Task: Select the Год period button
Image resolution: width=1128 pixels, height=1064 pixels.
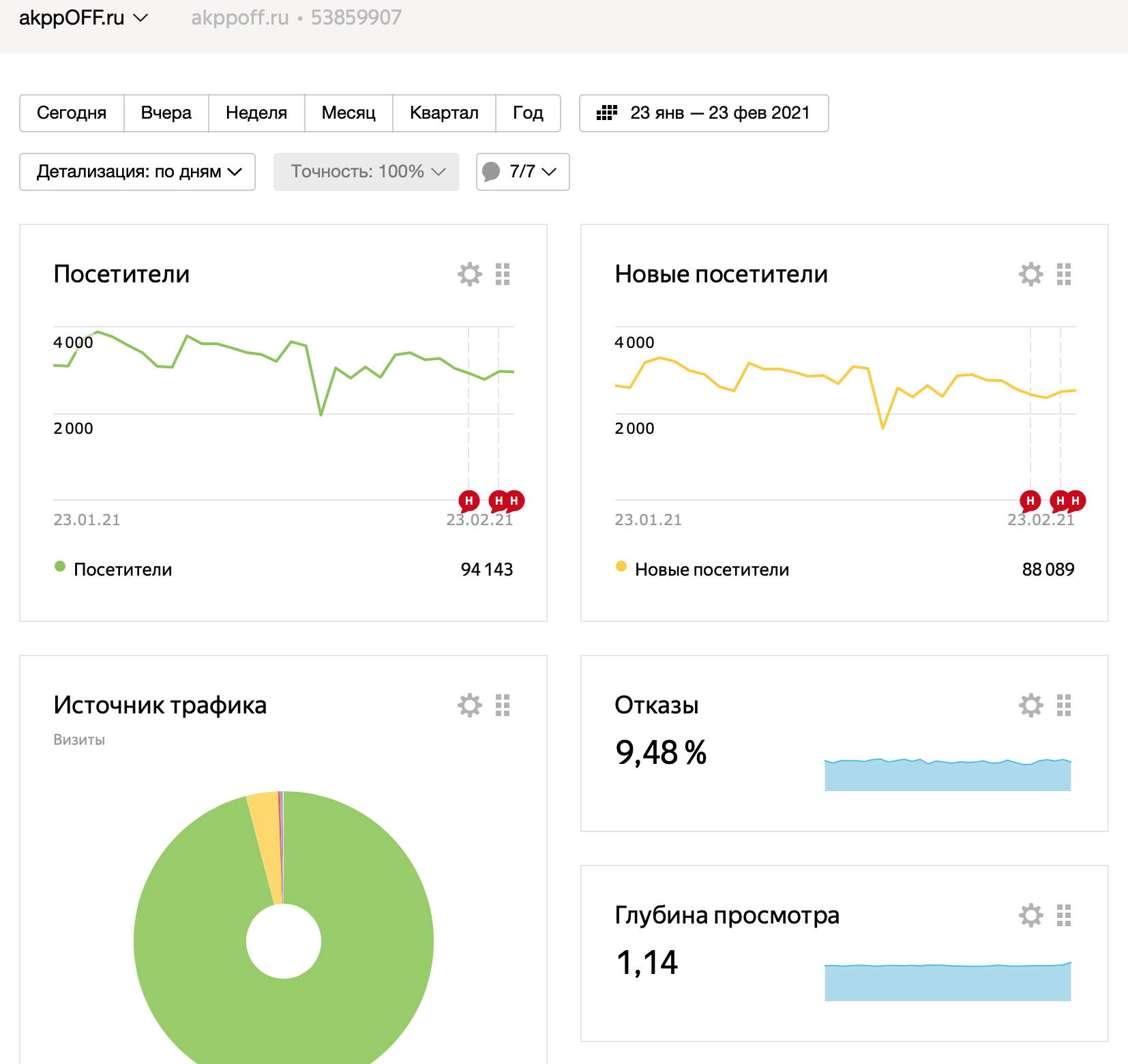Action: tap(528, 113)
